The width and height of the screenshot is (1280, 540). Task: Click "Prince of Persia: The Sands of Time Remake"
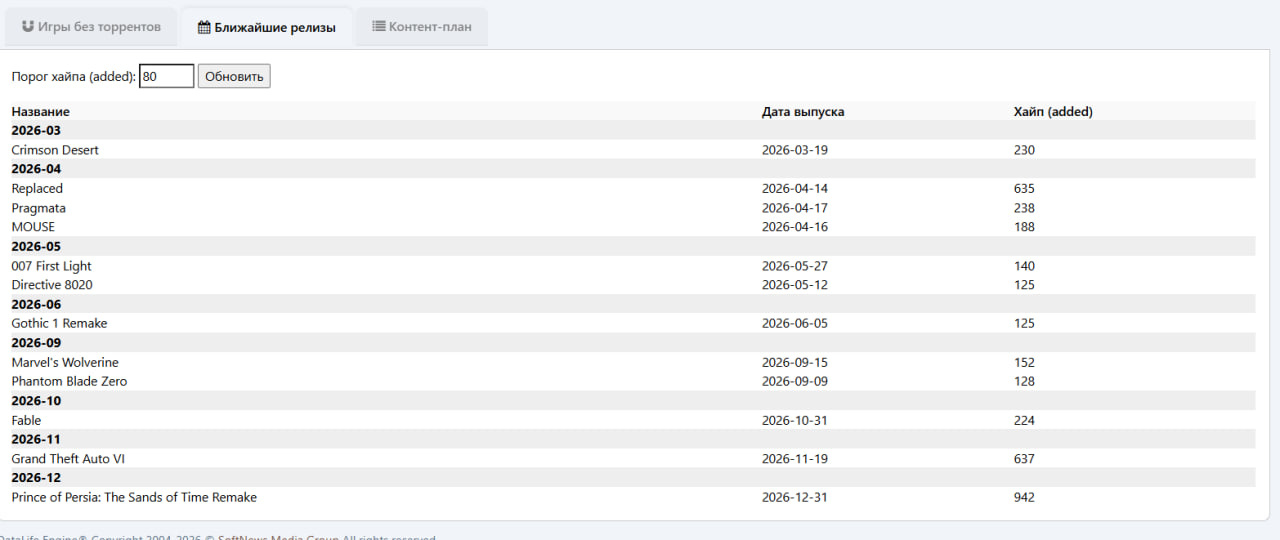[x=134, y=497]
